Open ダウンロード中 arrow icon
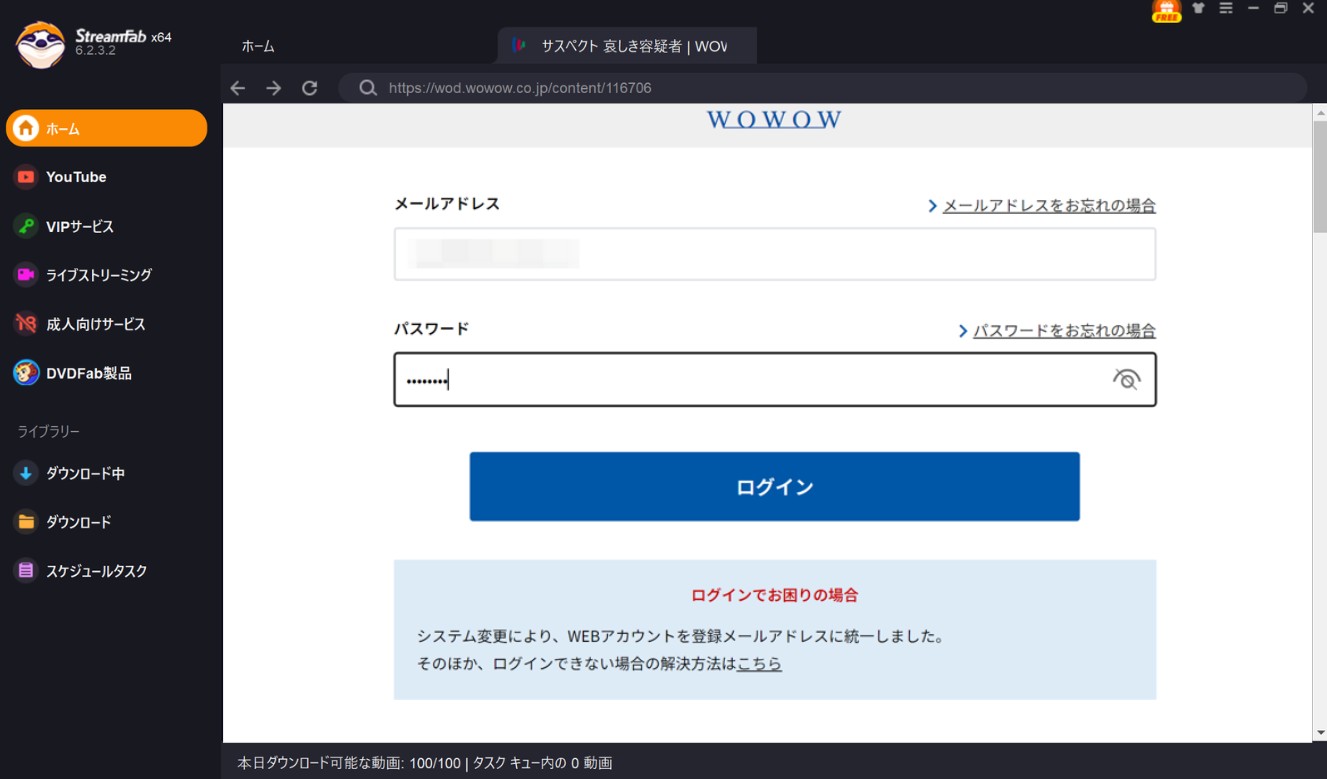1327x779 pixels. pyautogui.click(x=26, y=473)
